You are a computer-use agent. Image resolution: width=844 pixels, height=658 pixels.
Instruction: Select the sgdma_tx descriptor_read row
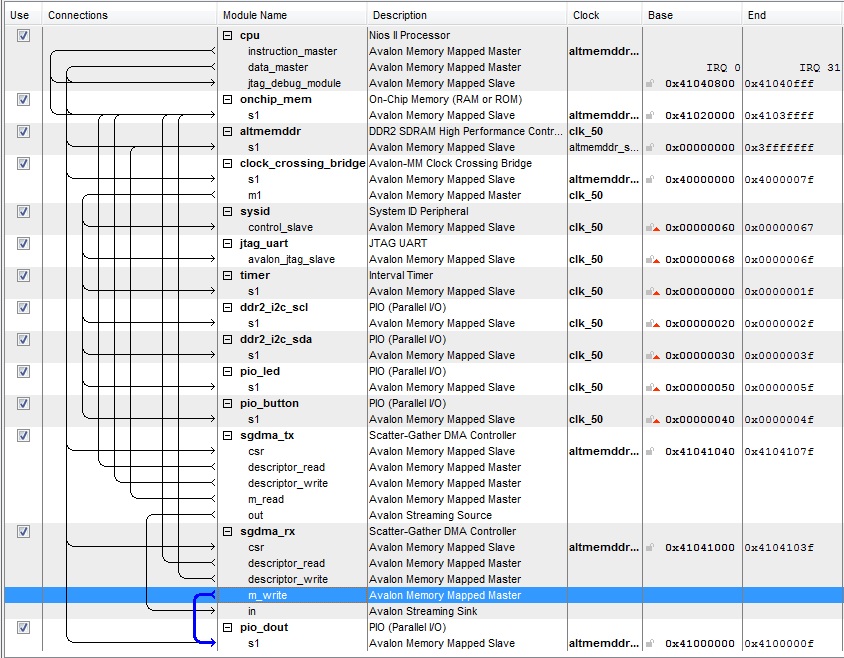pos(286,468)
